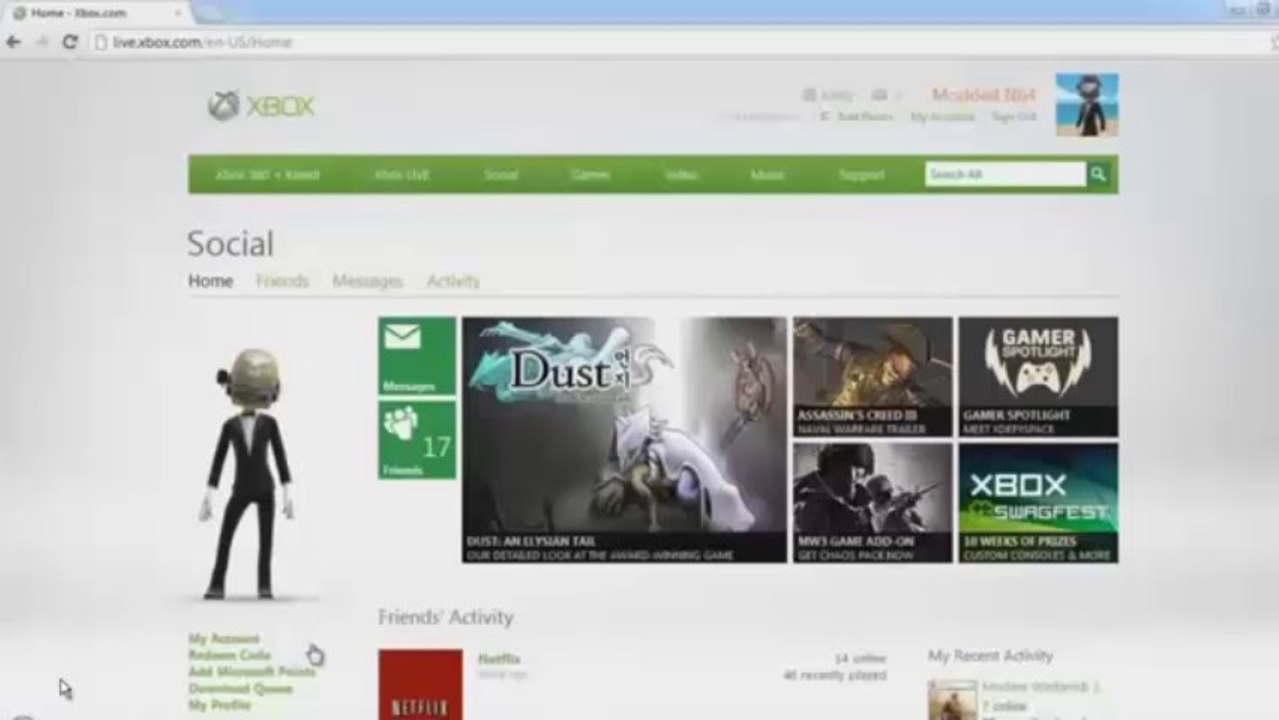Open the Xbox Swagfest tile
Viewport: 1279px width, 720px height.
(1038, 503)
